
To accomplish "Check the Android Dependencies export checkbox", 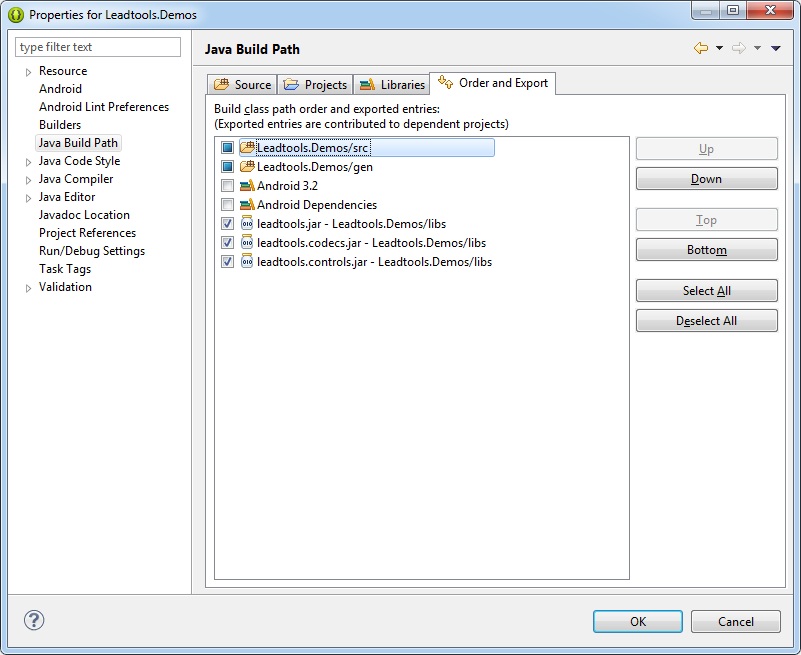I will pyautogui.click(x=227, y=204).
